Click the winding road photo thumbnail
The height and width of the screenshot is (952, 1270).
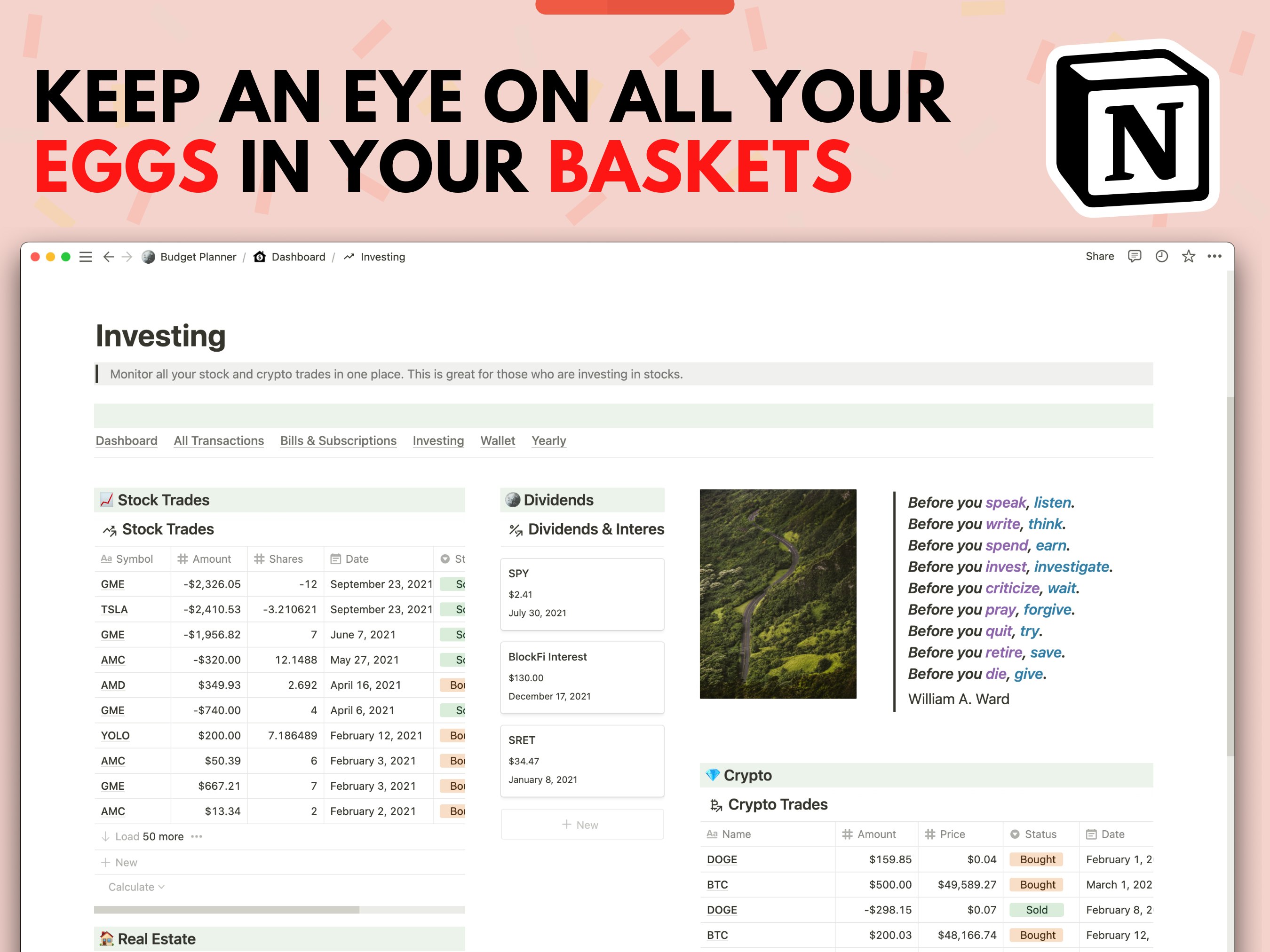tap(778, 593)
